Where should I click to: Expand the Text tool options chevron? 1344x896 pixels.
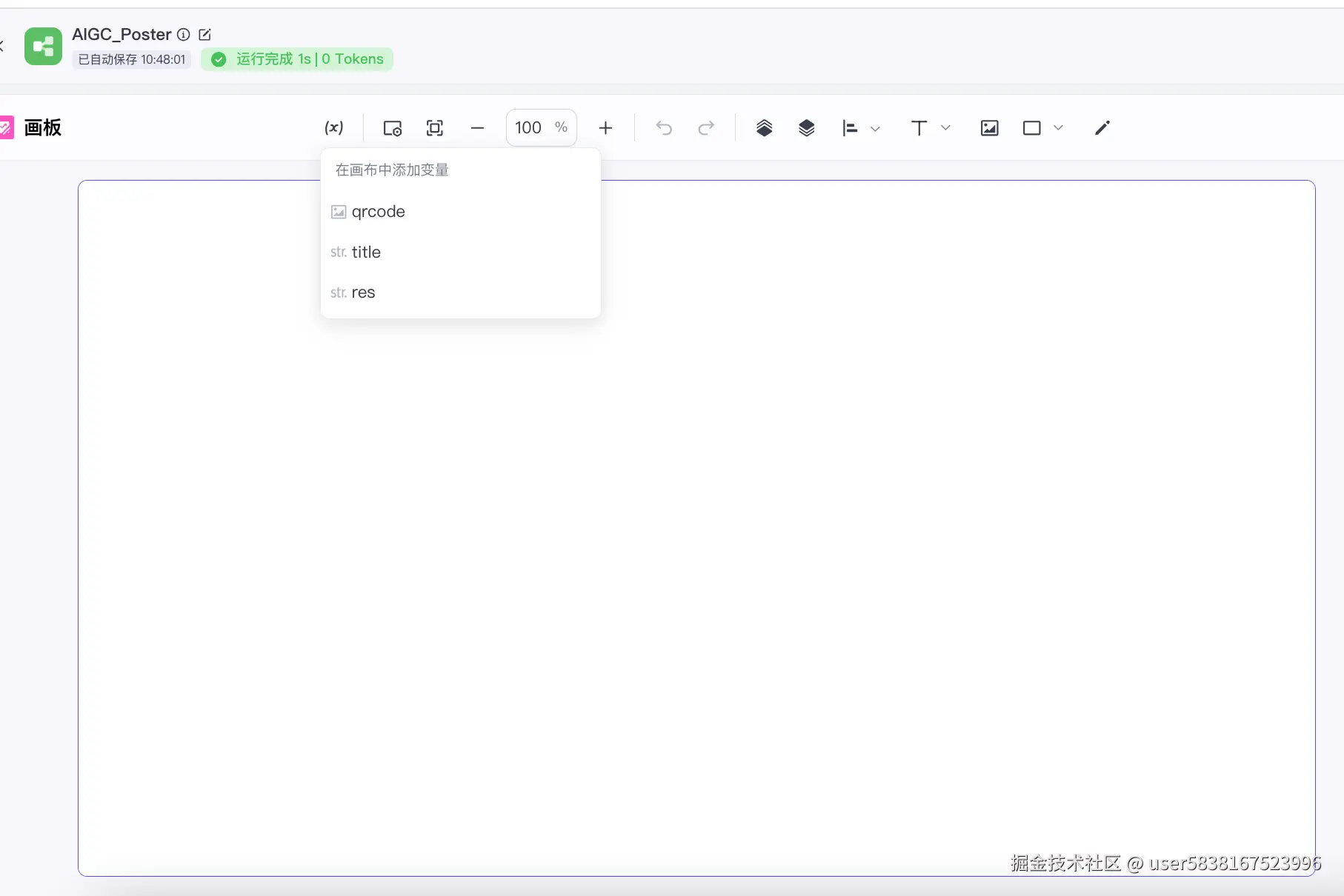[945, 128]
